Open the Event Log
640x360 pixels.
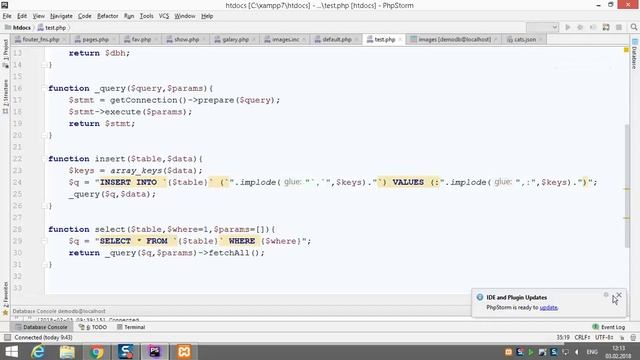pos(609,327)
